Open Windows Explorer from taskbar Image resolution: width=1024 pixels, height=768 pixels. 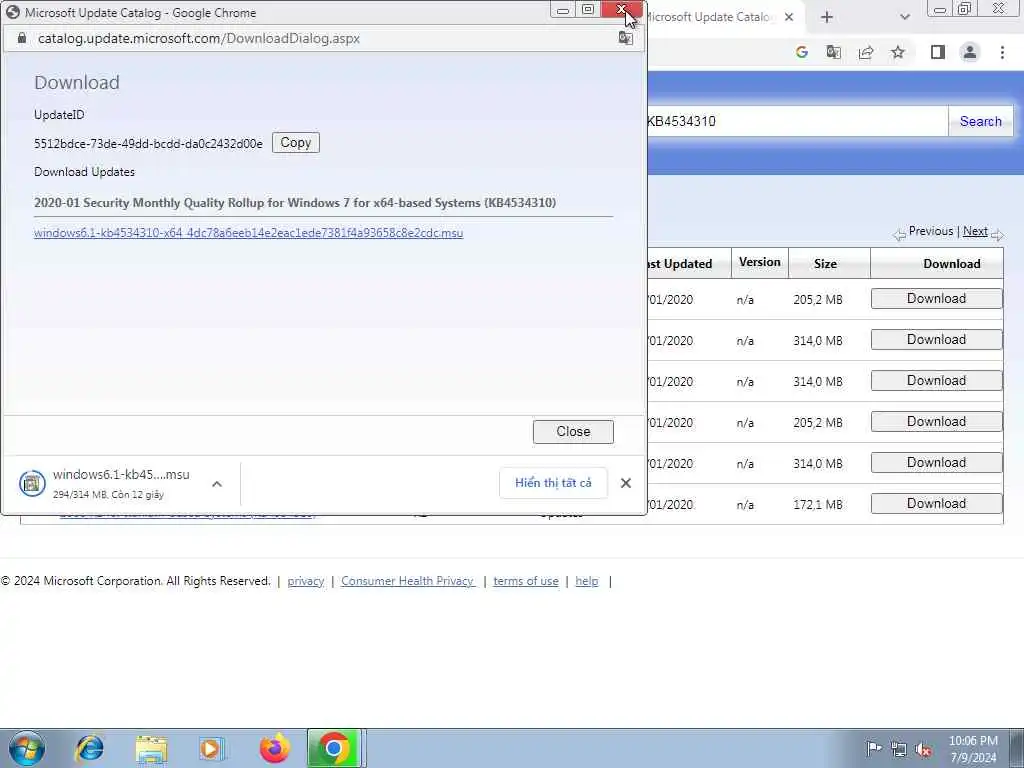tap(151, 748)
